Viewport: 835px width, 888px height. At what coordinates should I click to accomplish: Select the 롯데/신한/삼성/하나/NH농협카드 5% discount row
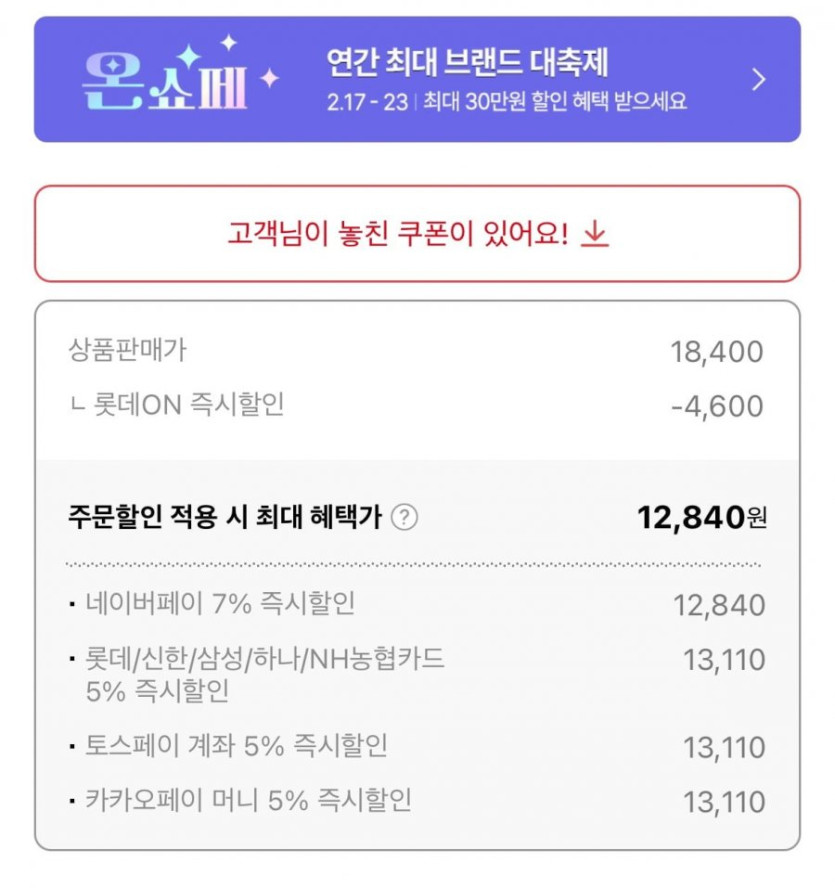pyautogui.click(x=265, y=673)
